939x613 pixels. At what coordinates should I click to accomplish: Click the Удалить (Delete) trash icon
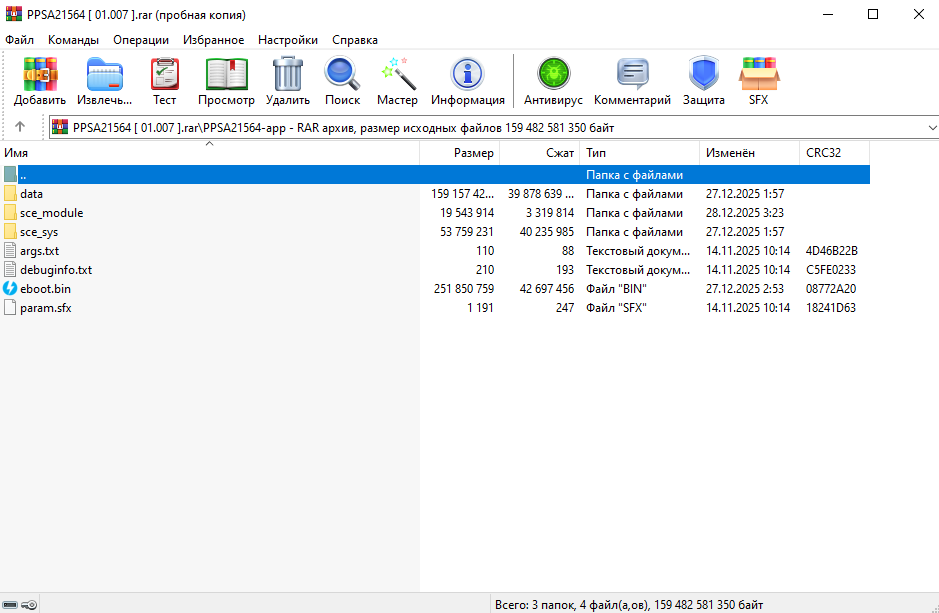(x=288, y=81)
